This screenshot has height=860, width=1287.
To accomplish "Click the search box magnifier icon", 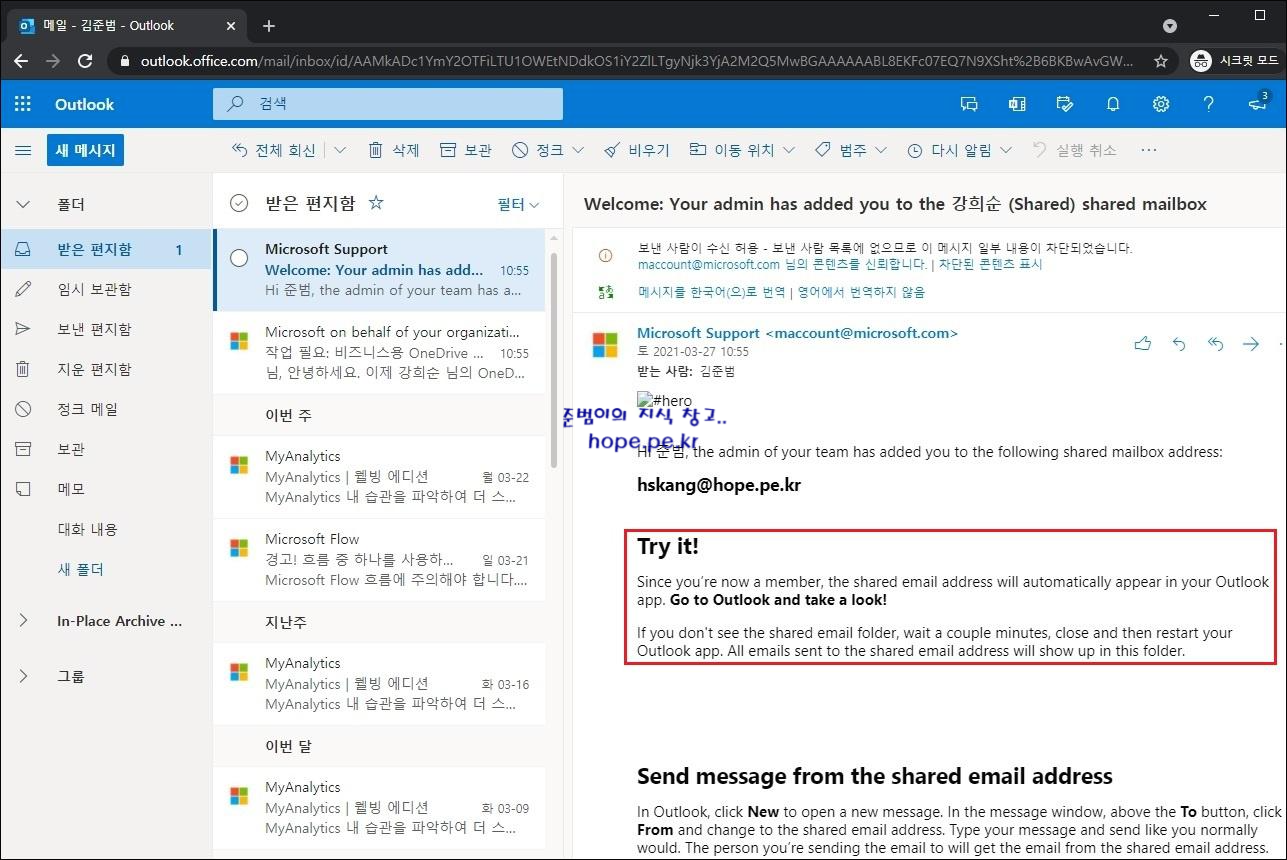I will (236, 104).
